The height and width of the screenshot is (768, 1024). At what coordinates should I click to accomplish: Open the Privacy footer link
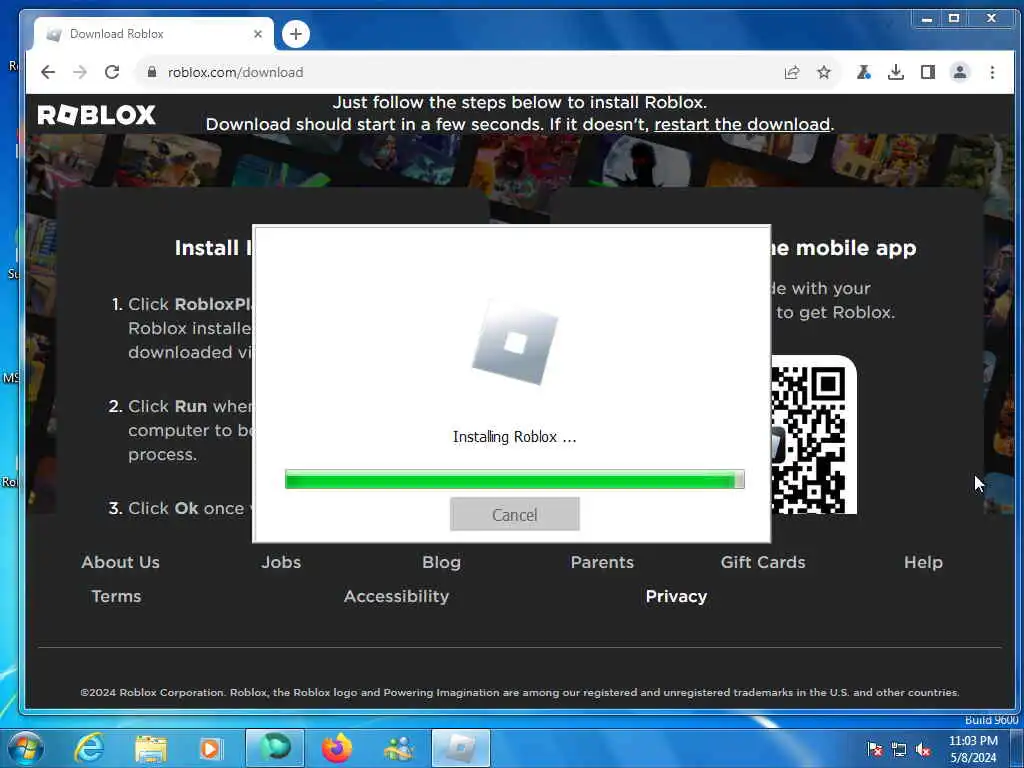[677, 596]
